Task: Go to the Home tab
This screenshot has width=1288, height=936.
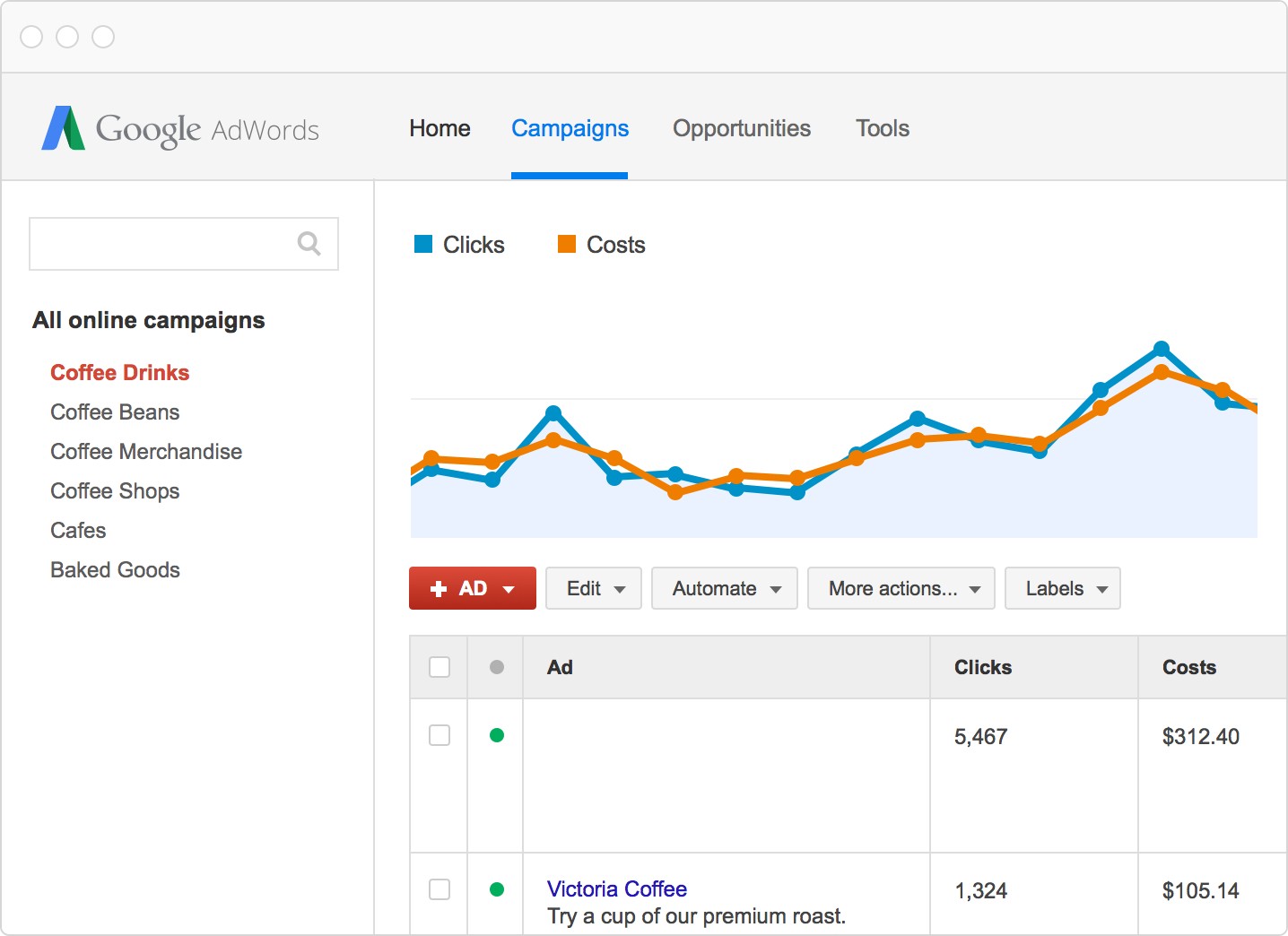Action: (439, 128)
